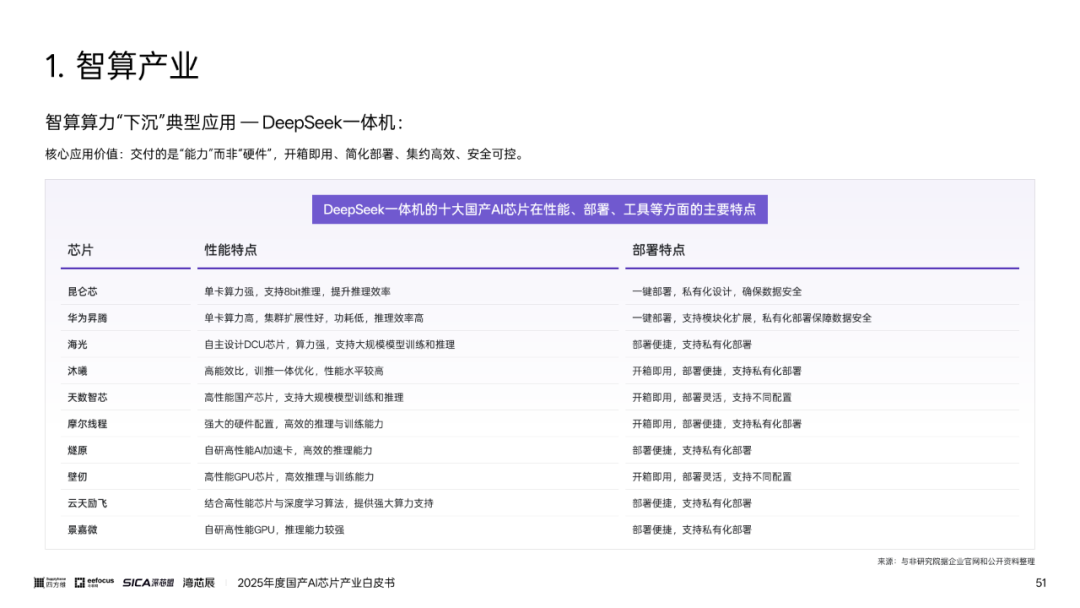
Task: Click 景嘉微 row deployment cell
Action: [x=692, y=530]
